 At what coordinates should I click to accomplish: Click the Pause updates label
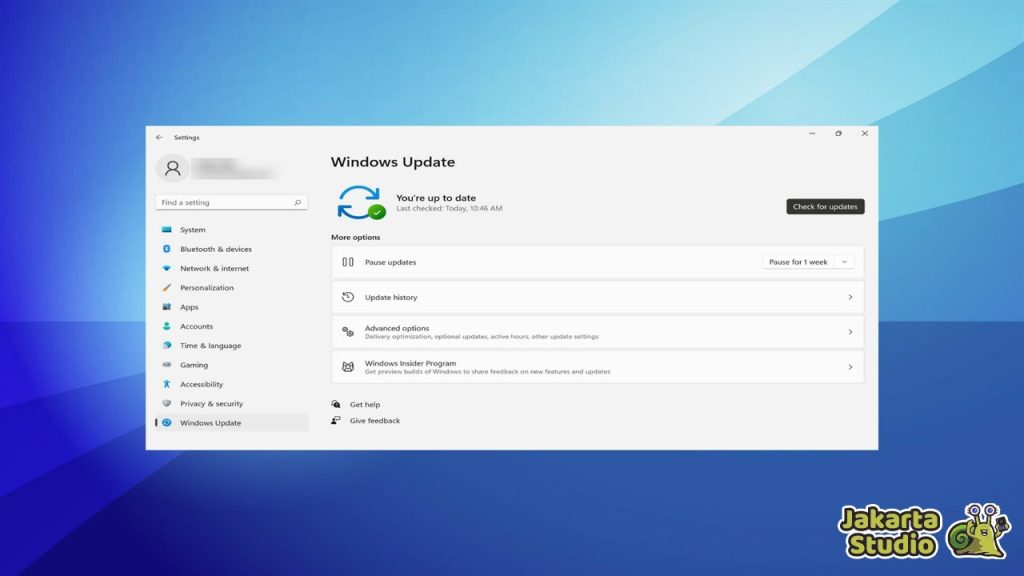[391, 262]
